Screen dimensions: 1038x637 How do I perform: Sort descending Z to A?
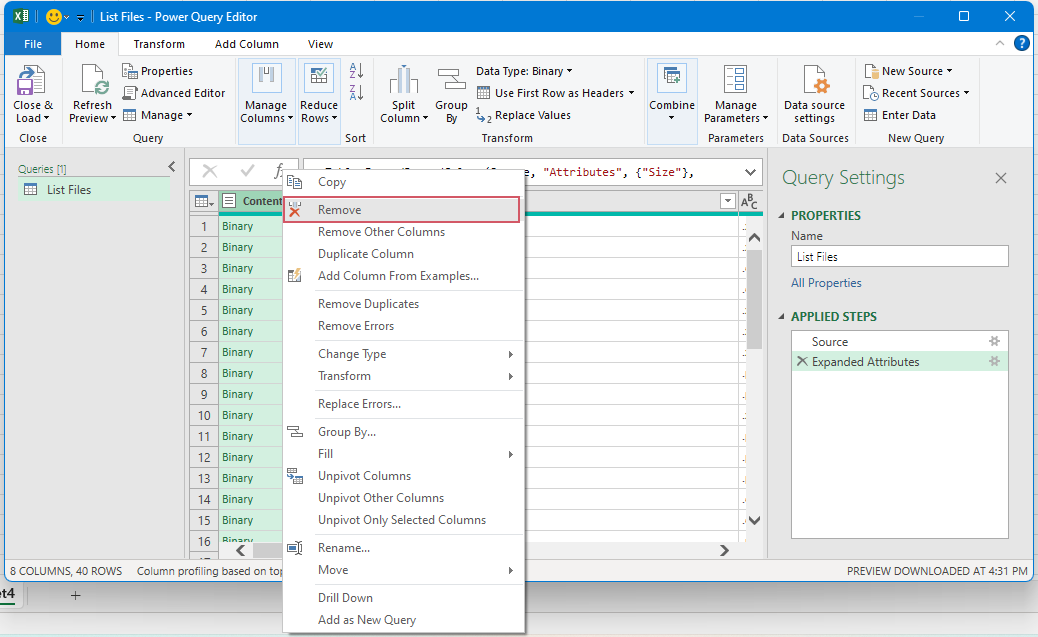pos(356,93)
